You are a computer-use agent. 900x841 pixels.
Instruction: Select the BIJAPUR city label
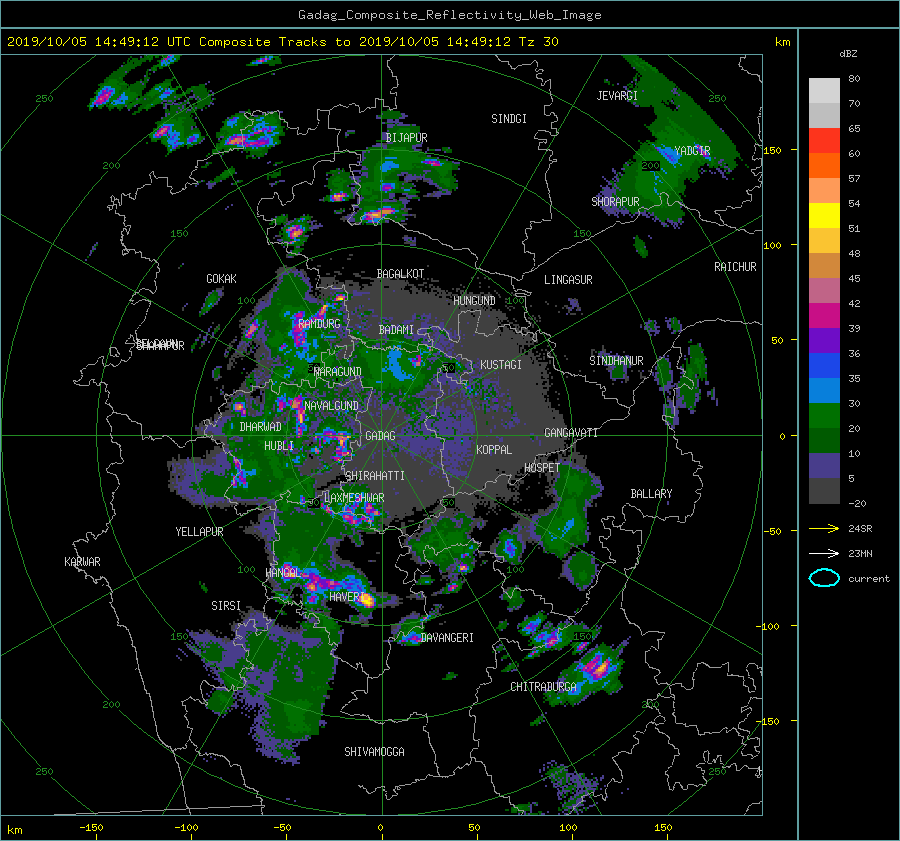point(406,138)
